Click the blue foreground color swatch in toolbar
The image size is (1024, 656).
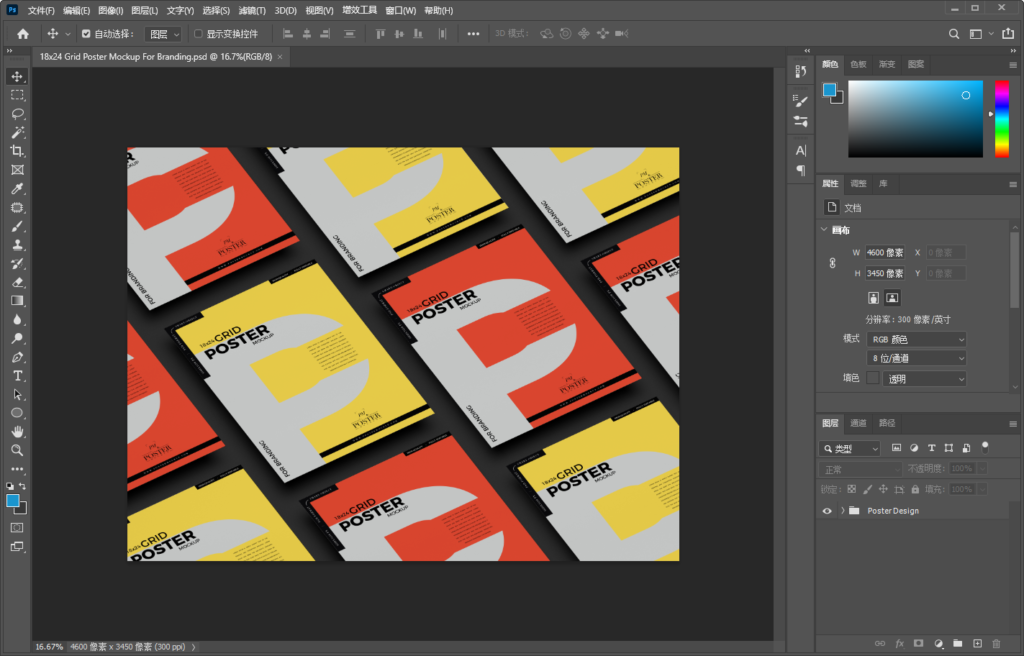point(12,500)
